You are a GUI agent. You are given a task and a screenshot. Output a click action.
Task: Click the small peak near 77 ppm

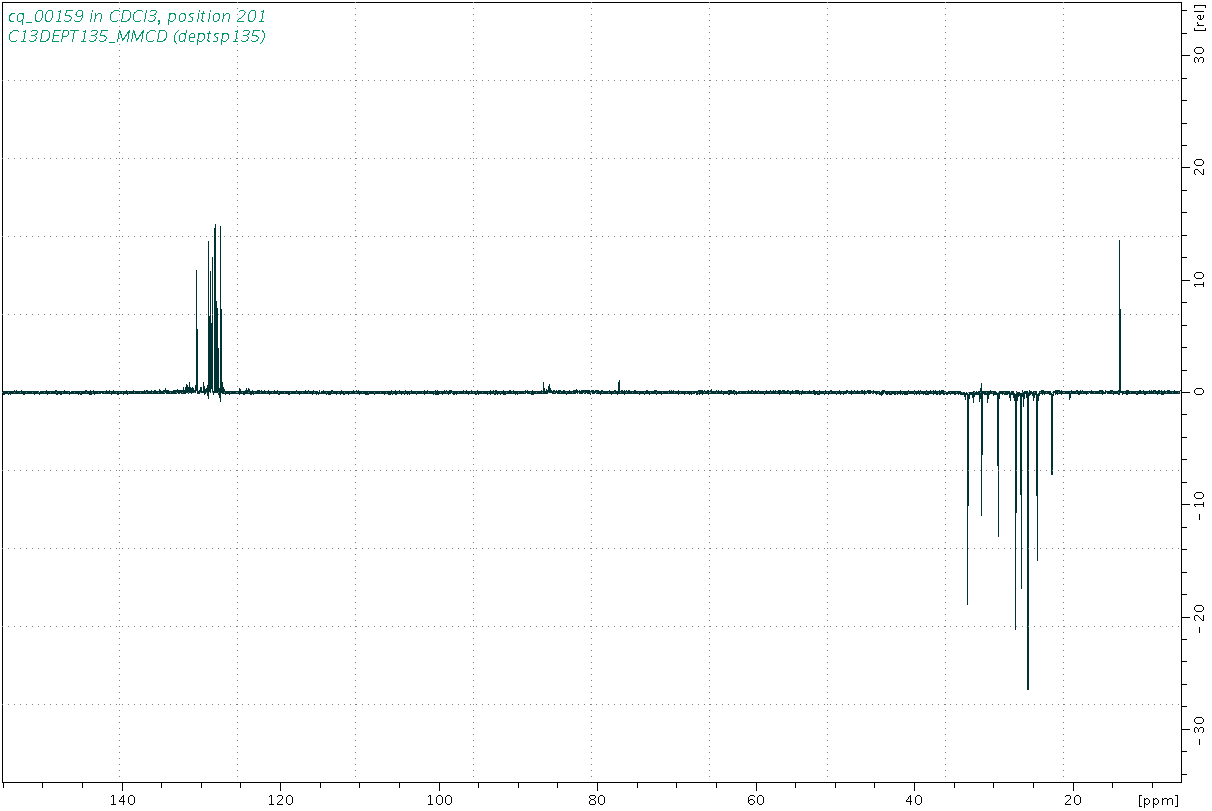[x=619, y=383]
